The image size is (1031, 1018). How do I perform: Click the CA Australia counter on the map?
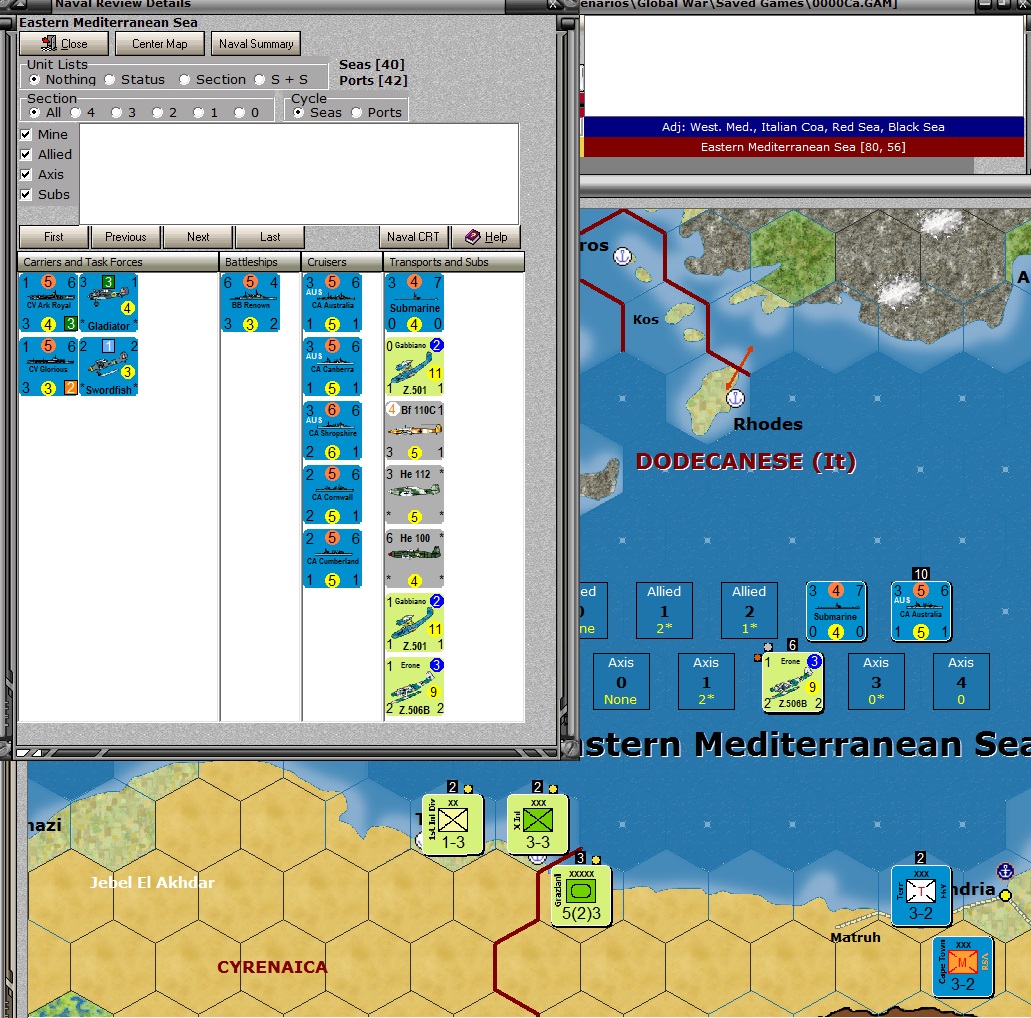click(921, 611)
